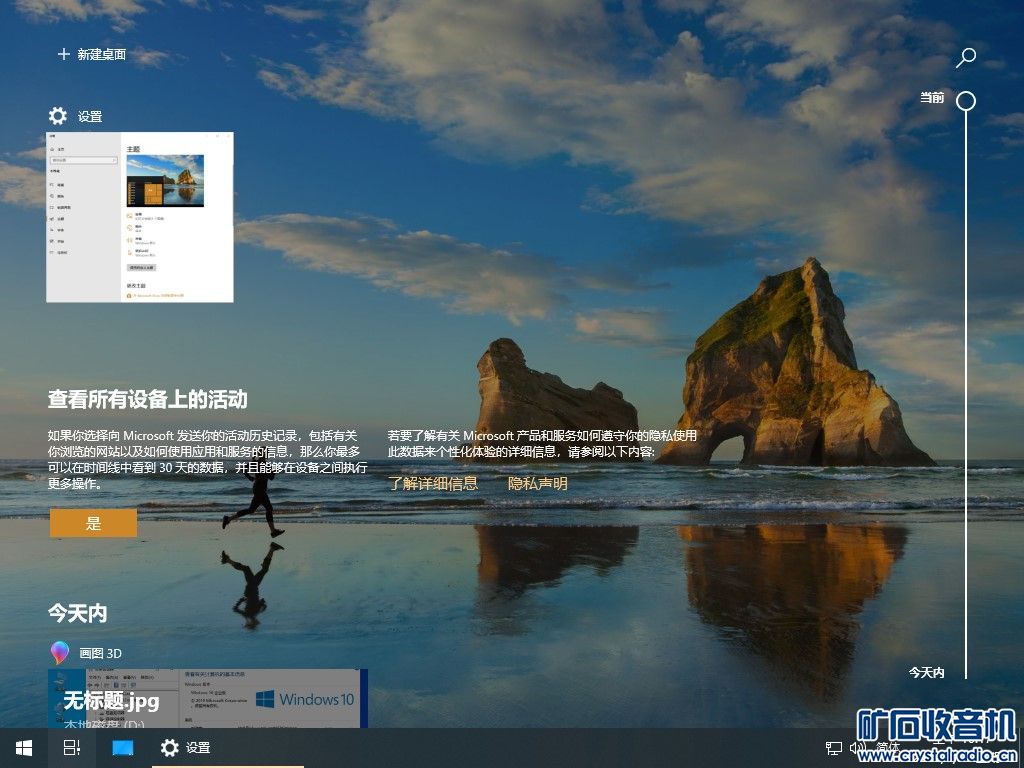Open the Windows Start menu
Viewport: 1024px width, 768px height.
tap(23, 747)
